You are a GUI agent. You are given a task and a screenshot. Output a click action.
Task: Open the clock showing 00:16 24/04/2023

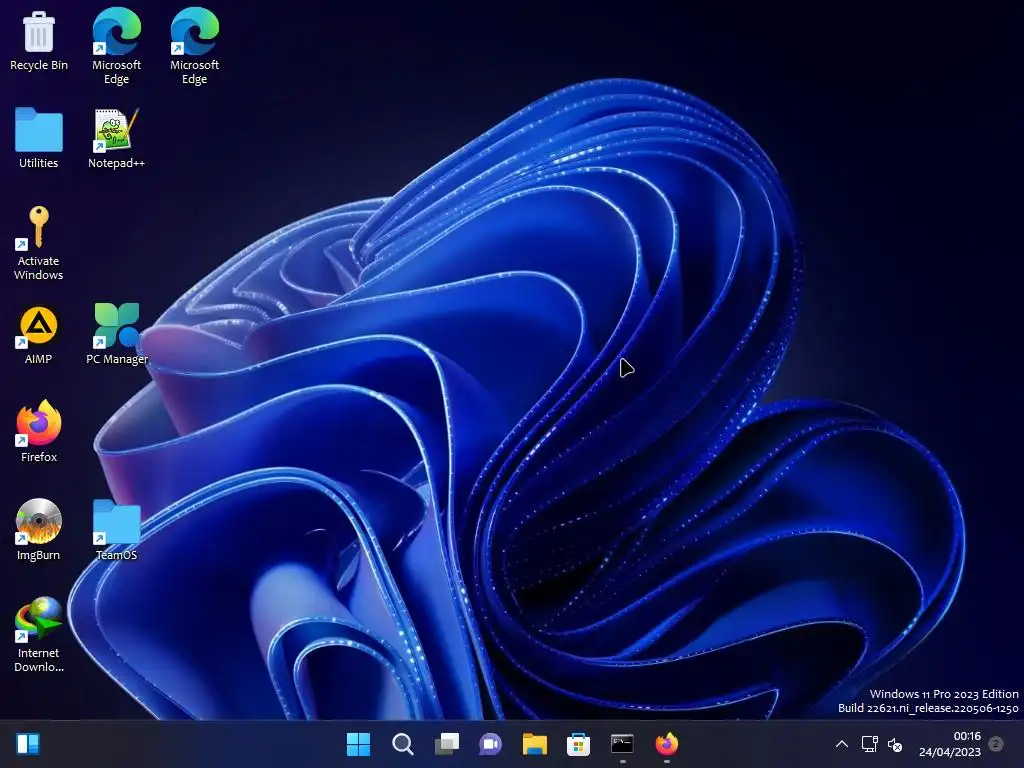coord(950,744)
